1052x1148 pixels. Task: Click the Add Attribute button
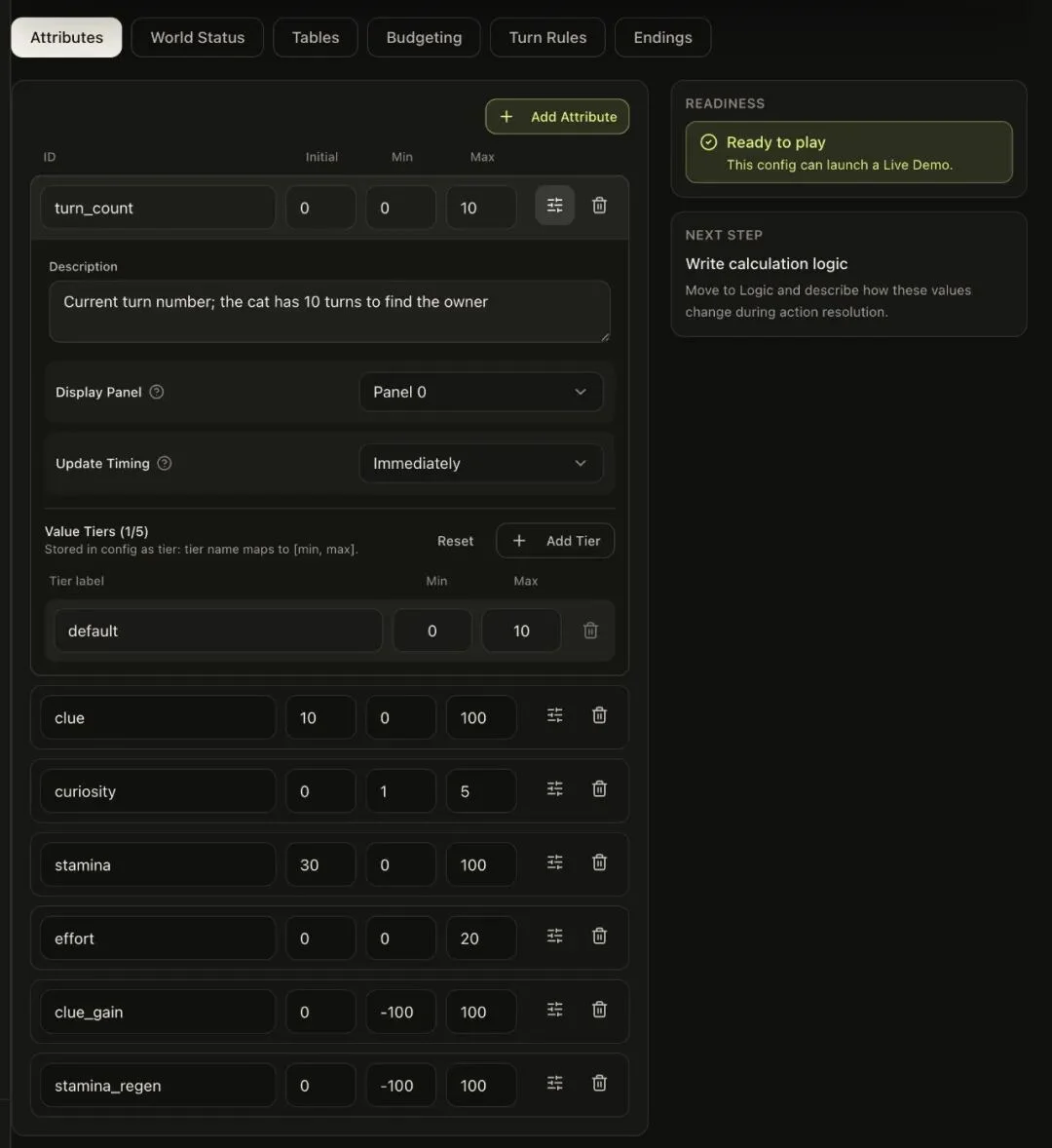[557, 116]
